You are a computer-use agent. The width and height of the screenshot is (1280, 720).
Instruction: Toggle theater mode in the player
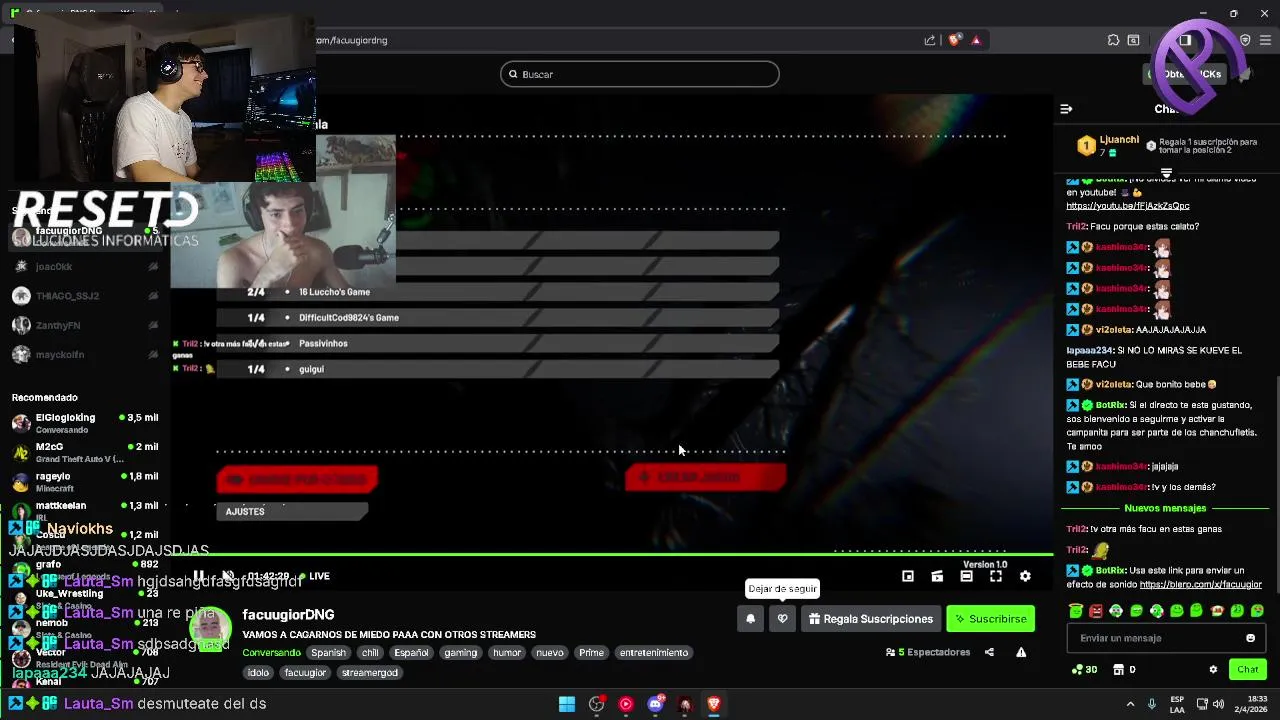pos(966,576)
